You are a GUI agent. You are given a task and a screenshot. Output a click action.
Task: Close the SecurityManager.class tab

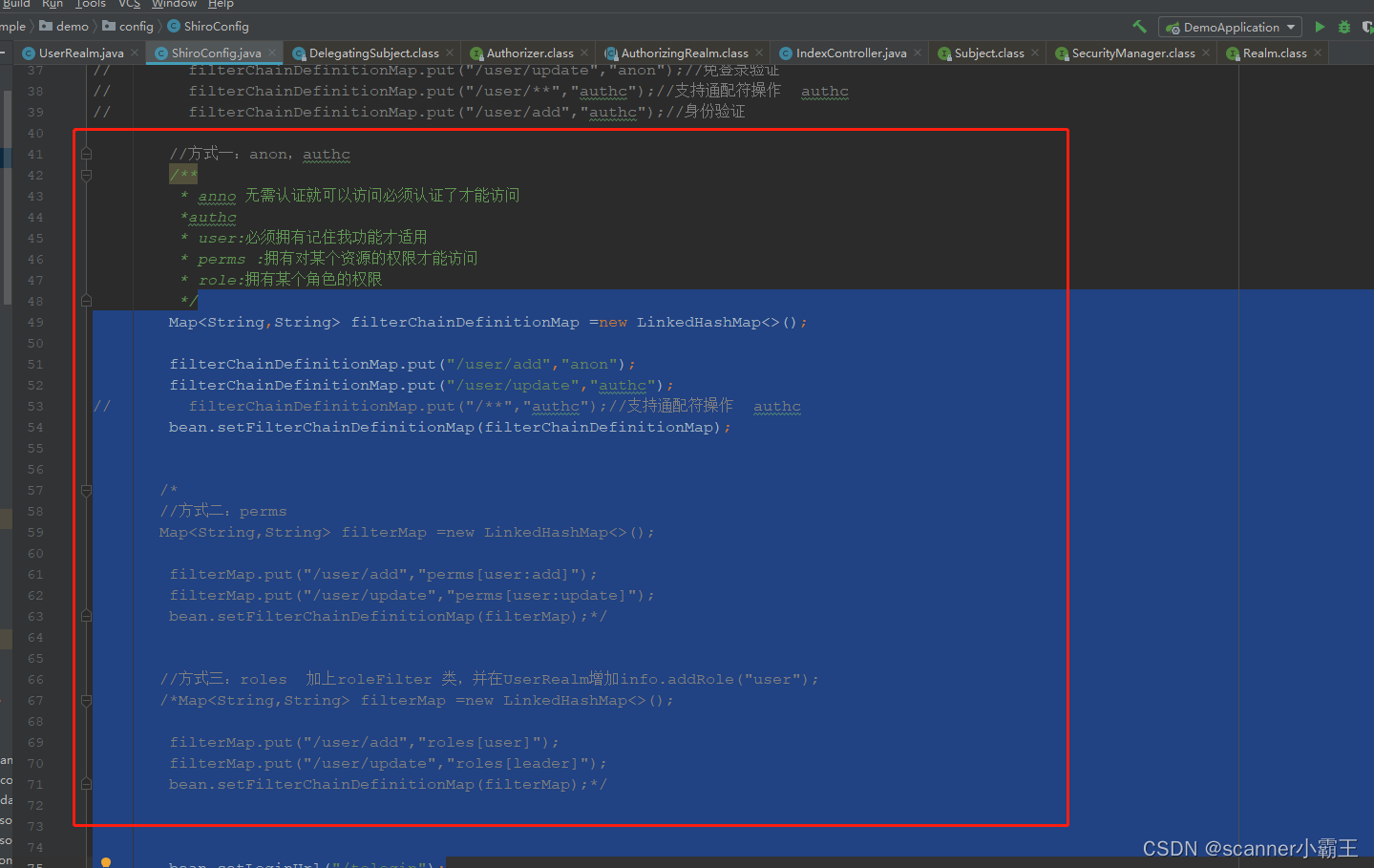pos(1206,53)
